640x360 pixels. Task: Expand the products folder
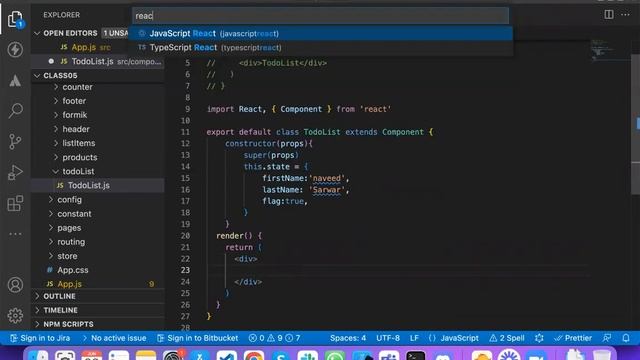80,157
